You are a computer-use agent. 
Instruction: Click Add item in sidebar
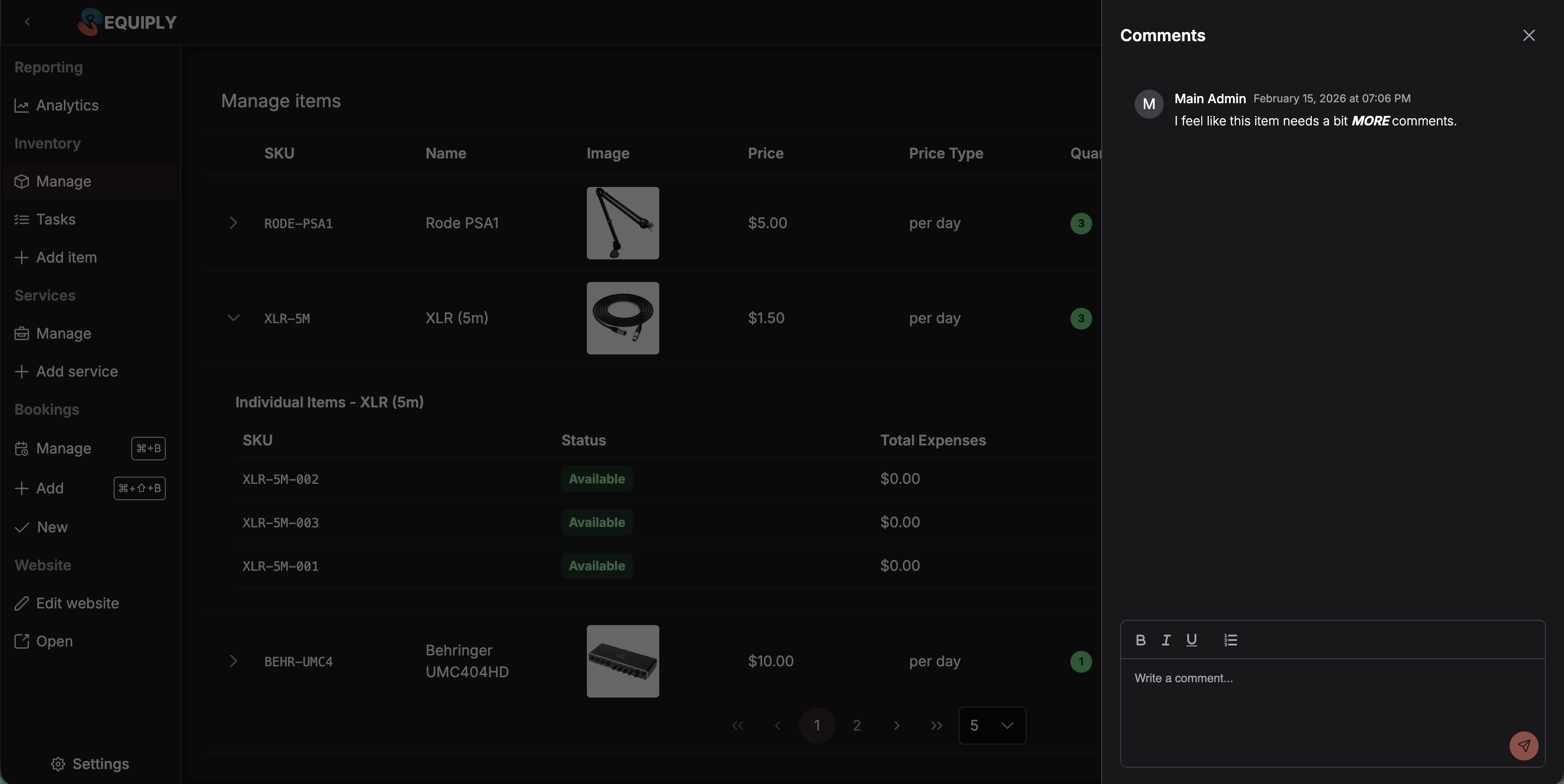click(x=66, y=257)
